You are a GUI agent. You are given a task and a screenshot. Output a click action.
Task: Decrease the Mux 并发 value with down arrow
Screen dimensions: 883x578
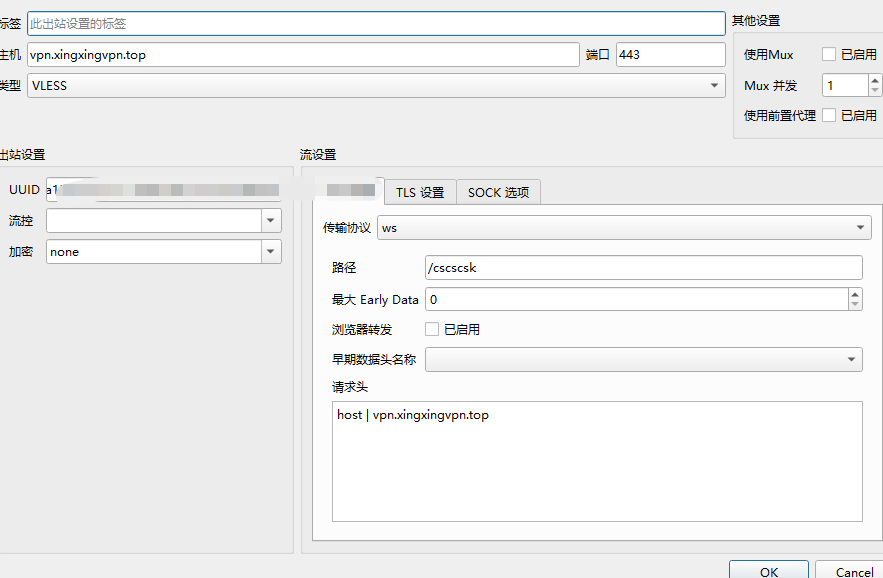point(874,91)
